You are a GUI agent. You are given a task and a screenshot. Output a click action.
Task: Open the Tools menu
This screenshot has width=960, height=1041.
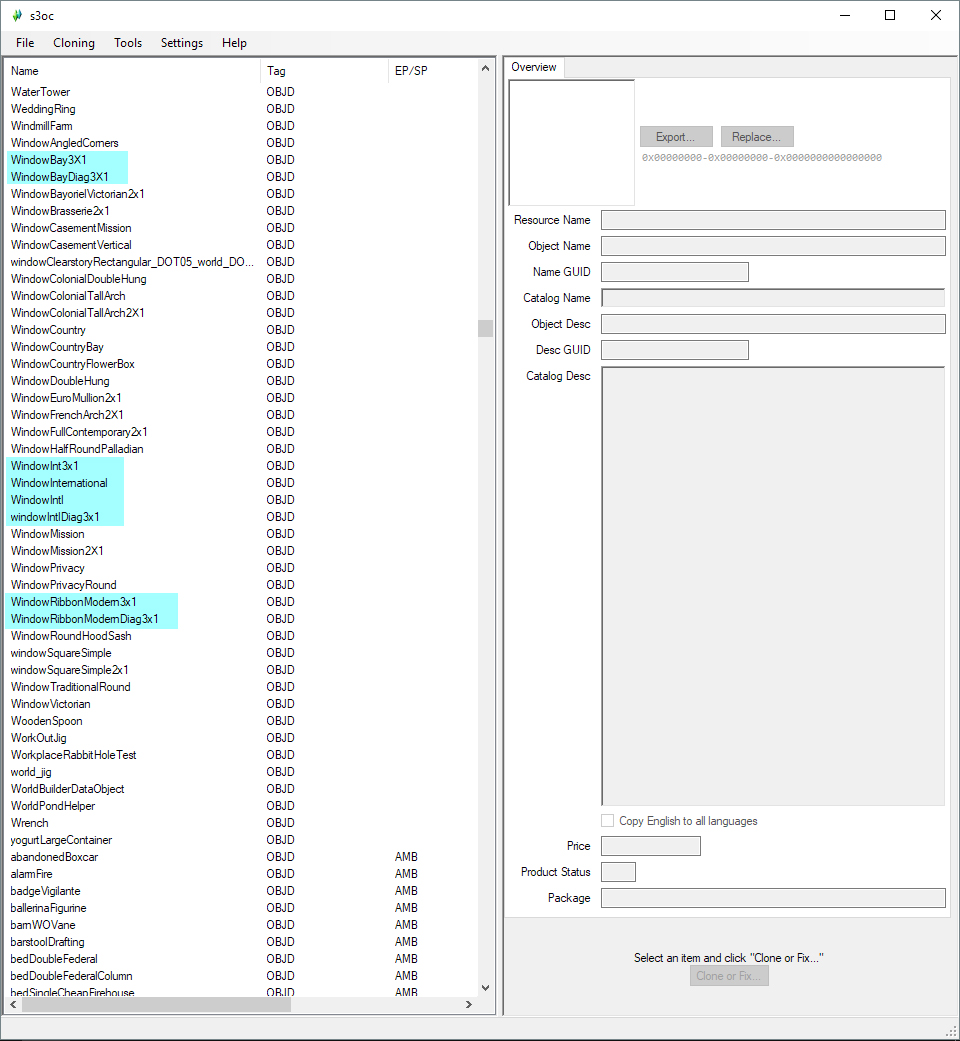tap(127, 42)
